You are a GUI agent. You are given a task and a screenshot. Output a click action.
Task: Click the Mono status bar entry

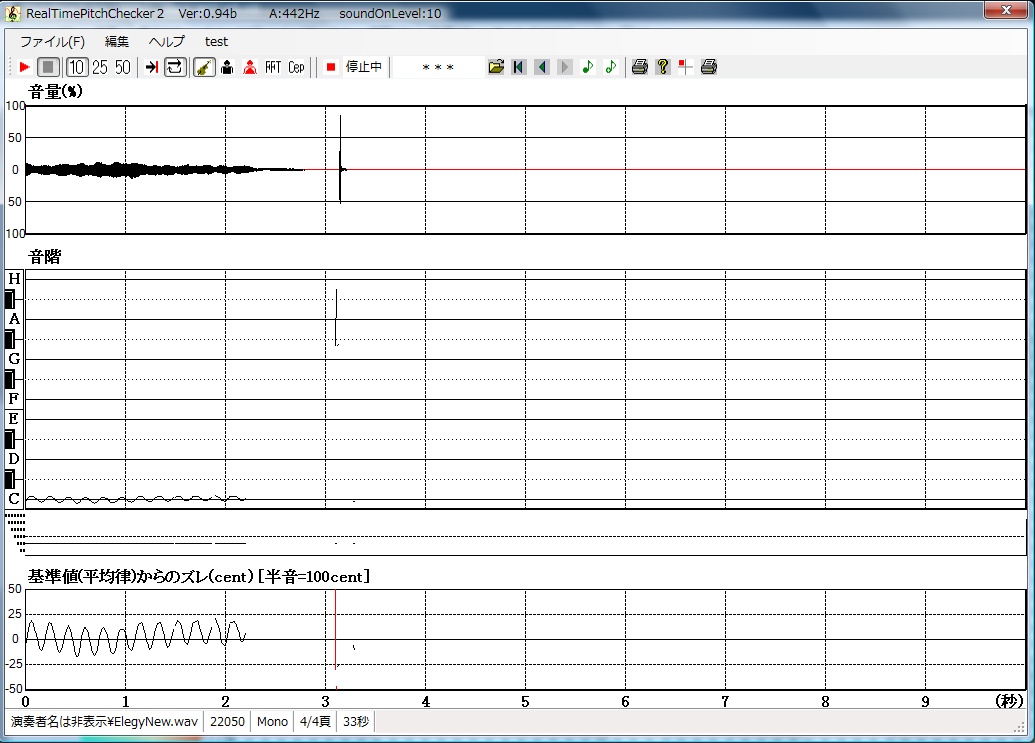[272, 722]
